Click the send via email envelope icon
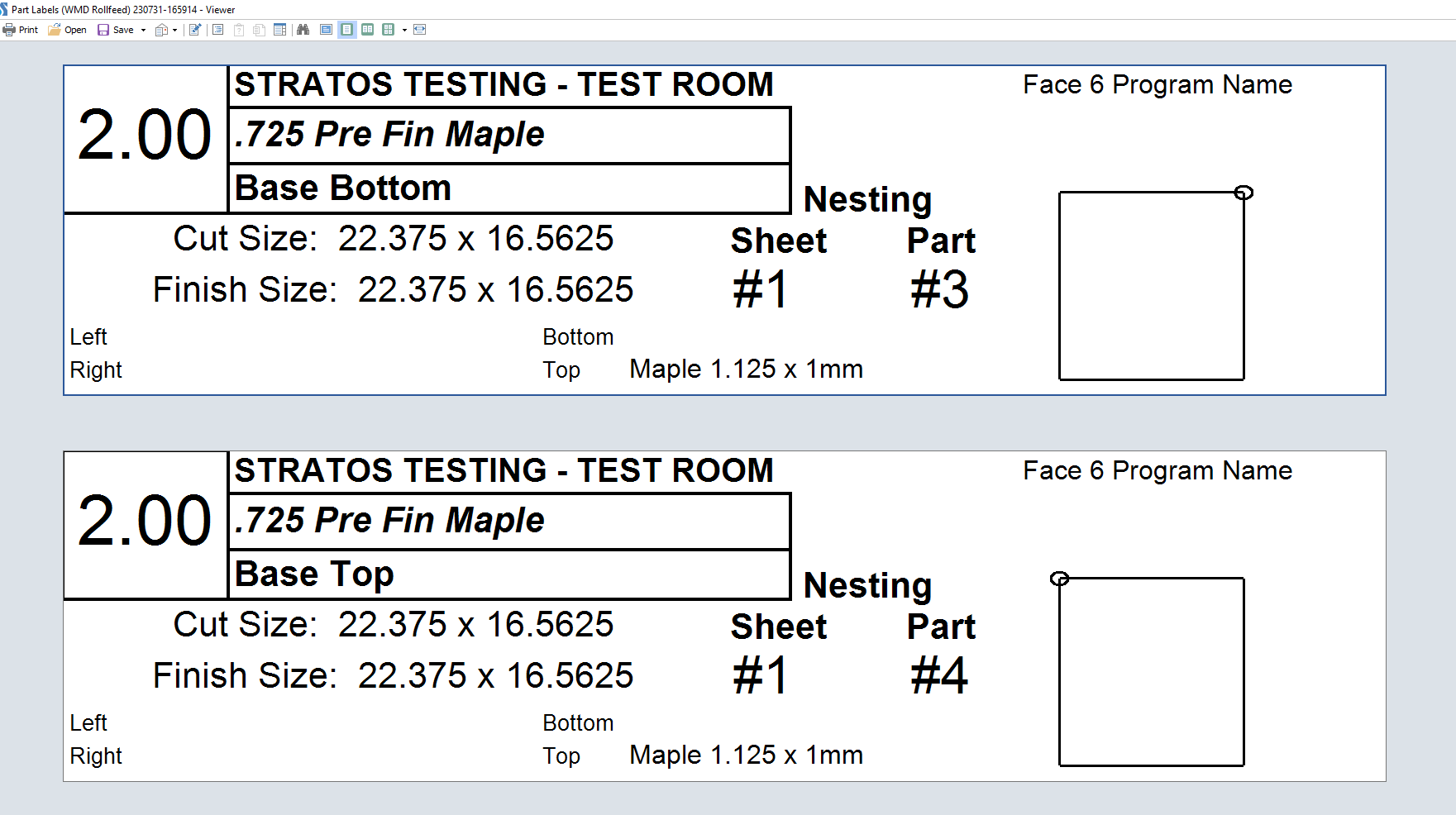Image resolution: width=1456 pixels, height=815 pixels. [x=162, y=30]
